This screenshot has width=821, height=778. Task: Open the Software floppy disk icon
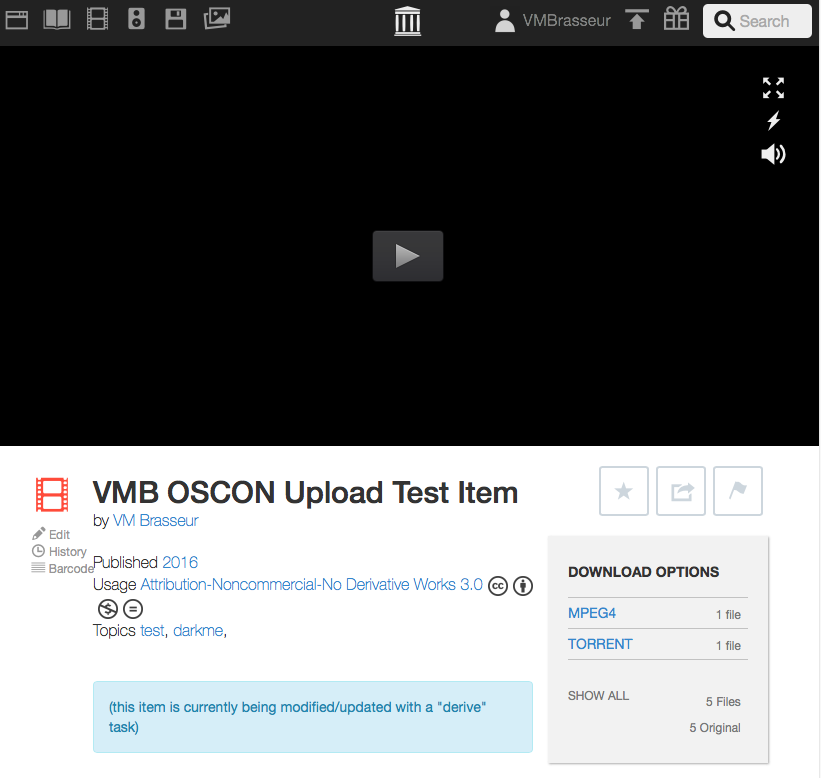[x=176, y=19]
